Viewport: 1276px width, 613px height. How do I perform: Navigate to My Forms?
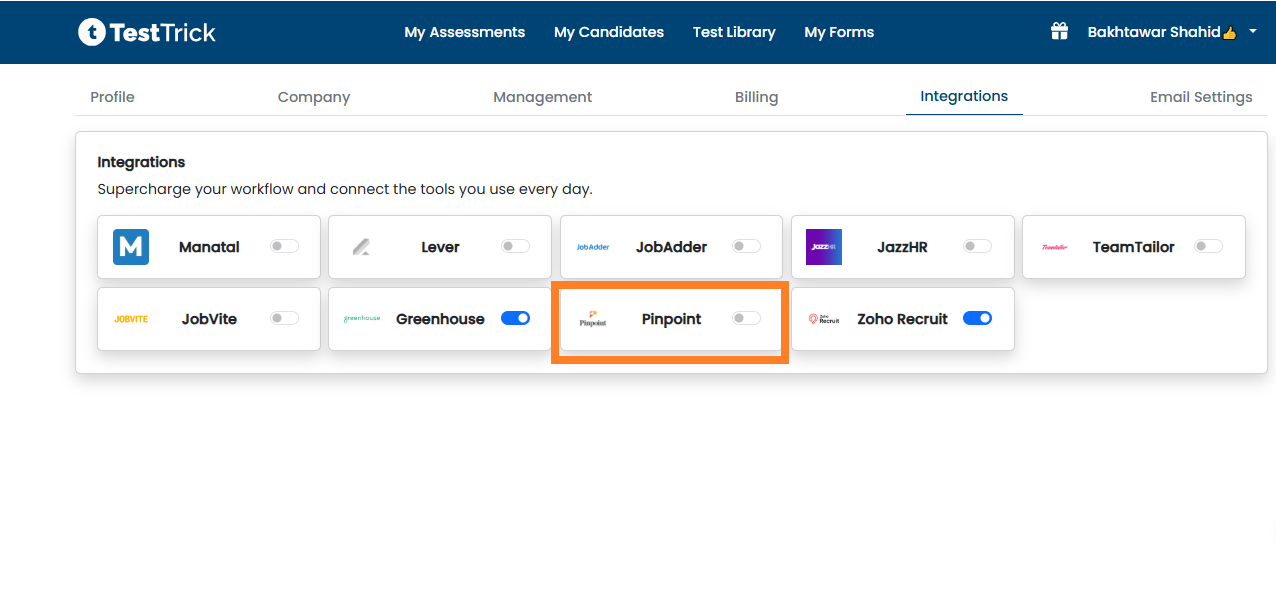click(839, 32)
